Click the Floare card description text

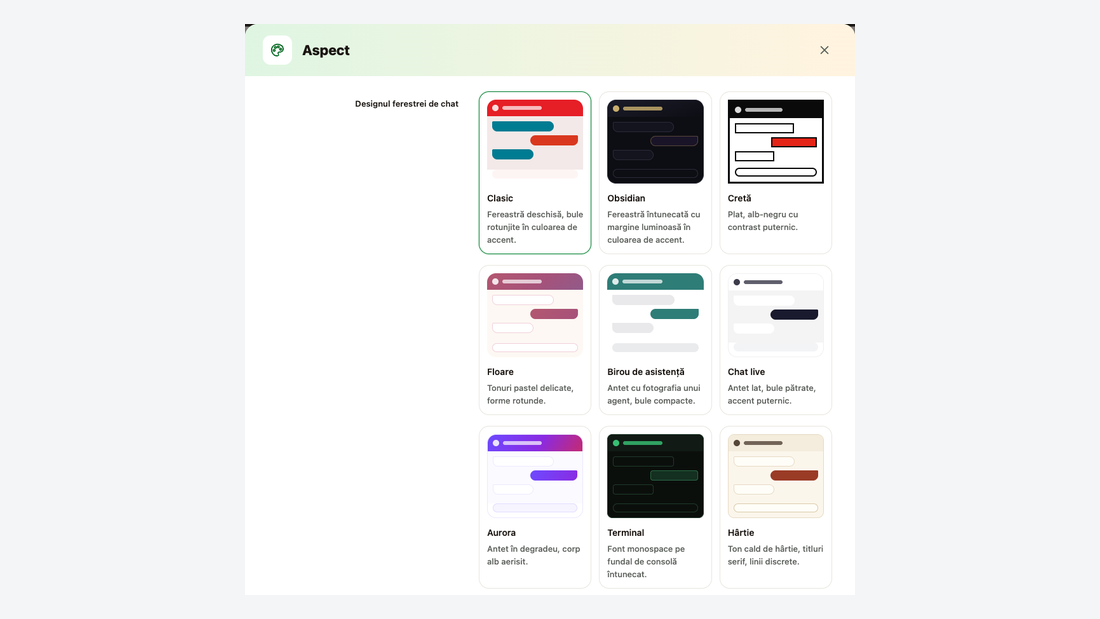pyautogui.click(x=530, y=394)
